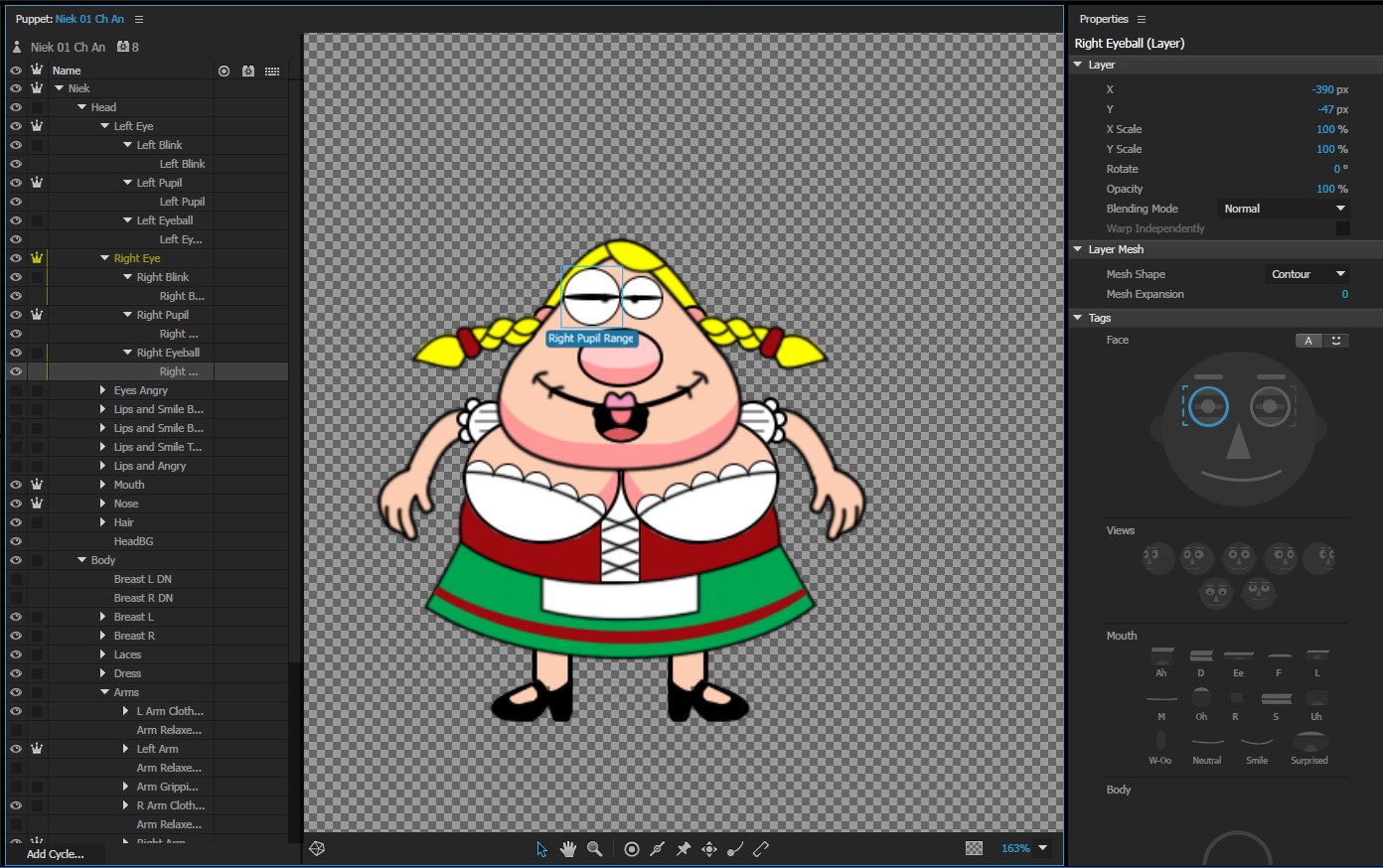Select the four-arrow Dragger tool
Viewport: 1383px width, 868px height.
[709, 849]
